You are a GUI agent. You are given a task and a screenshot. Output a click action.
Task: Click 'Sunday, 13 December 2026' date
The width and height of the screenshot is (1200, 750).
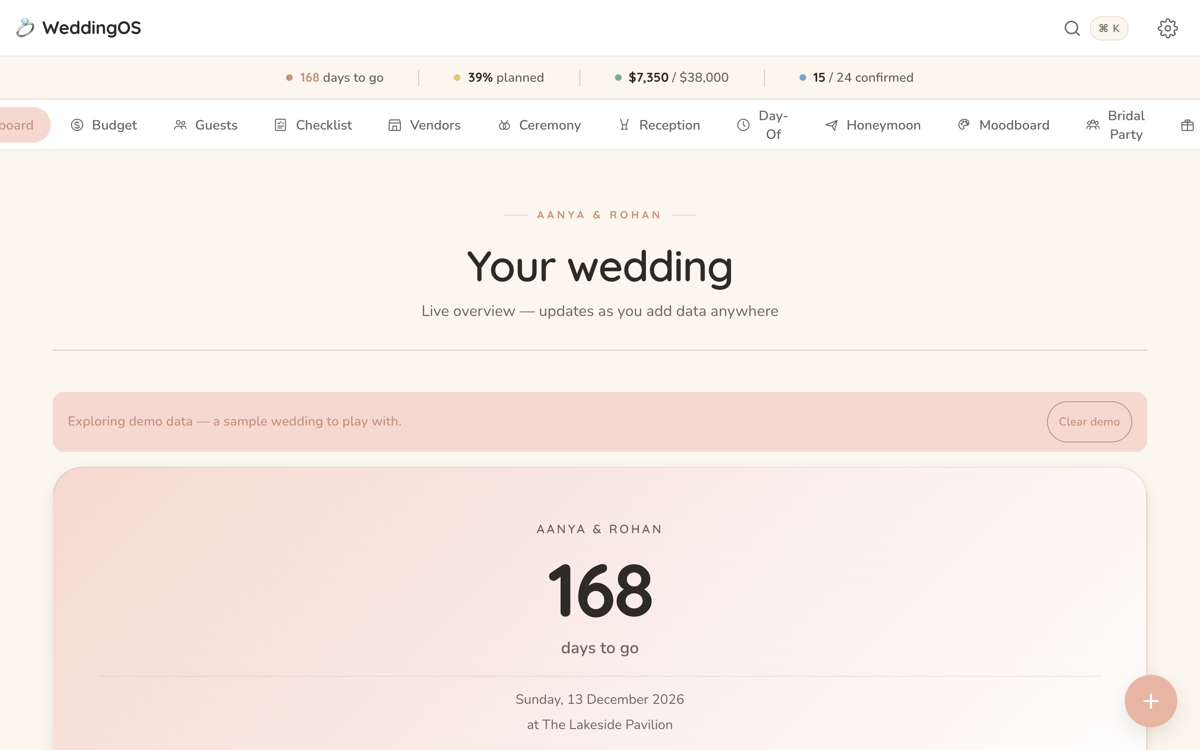point(600,699)
